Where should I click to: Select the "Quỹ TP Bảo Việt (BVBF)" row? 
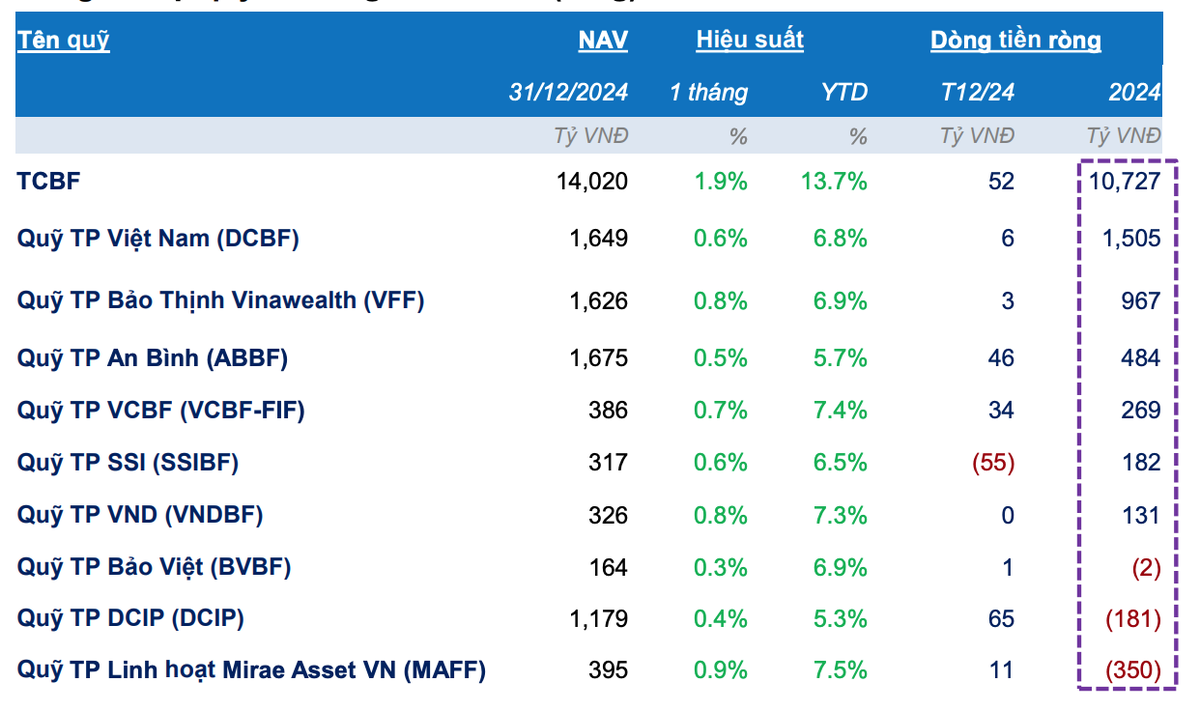pyautogui.click(x=154, y=568)
